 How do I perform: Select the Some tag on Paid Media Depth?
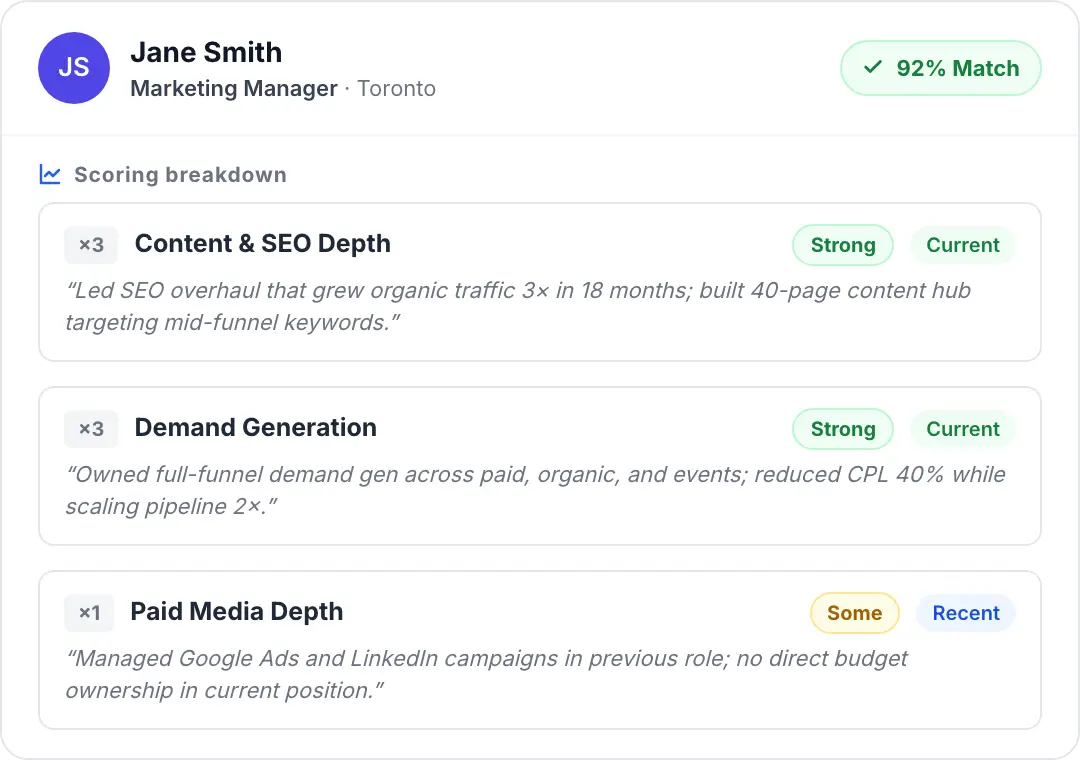coord(854,613)
